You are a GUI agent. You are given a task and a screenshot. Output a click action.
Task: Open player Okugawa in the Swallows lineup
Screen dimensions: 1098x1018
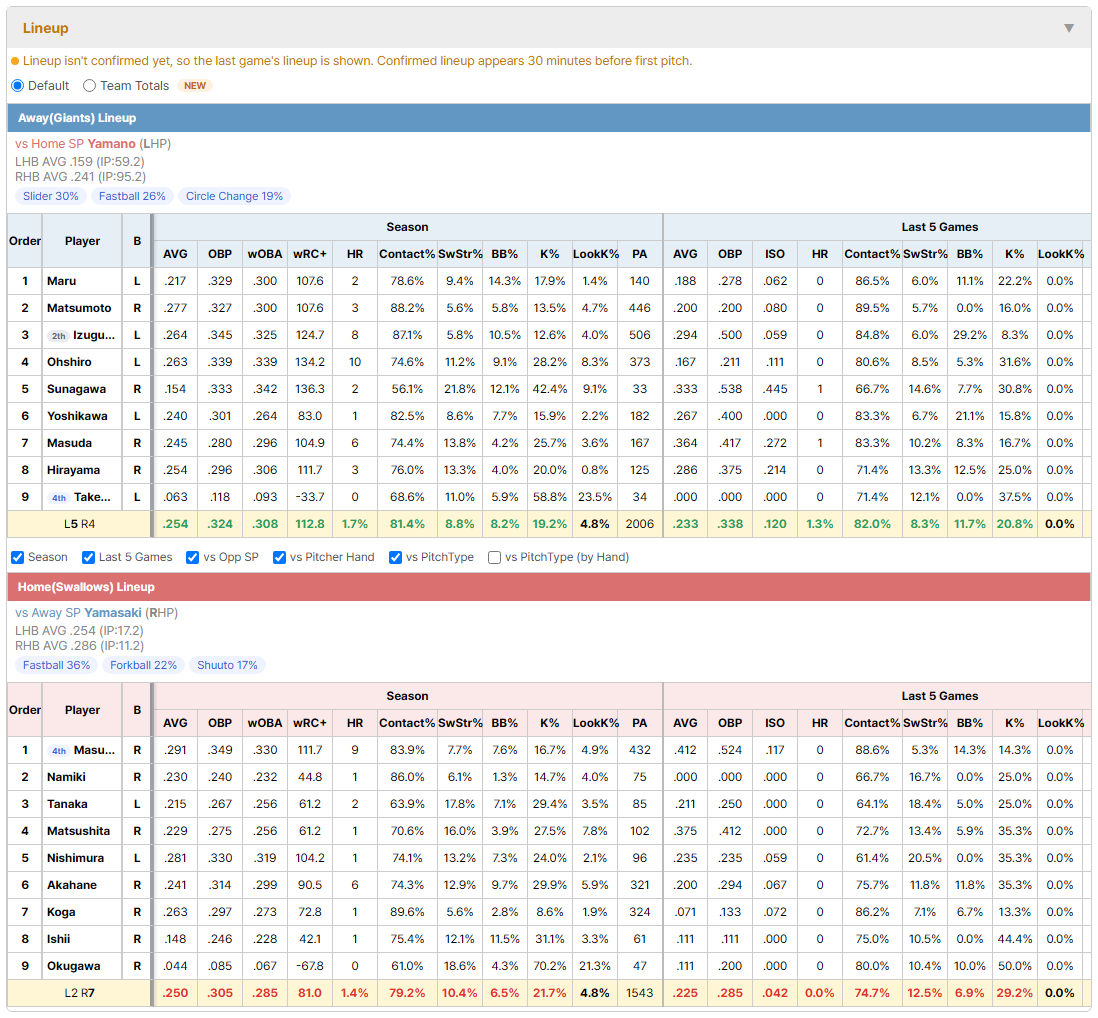tap(74, 966)
